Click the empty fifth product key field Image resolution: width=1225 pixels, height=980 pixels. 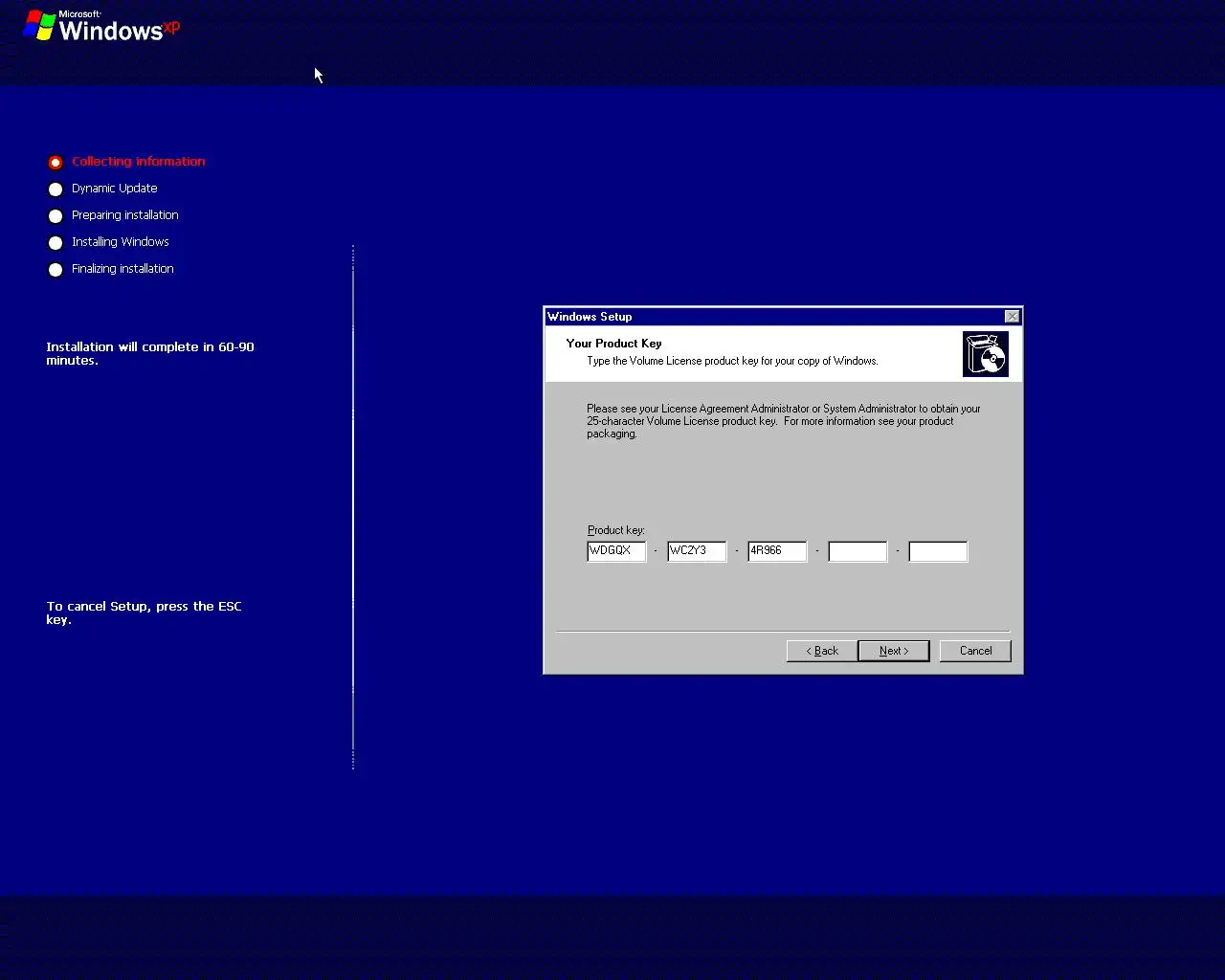tap(938, 551)
